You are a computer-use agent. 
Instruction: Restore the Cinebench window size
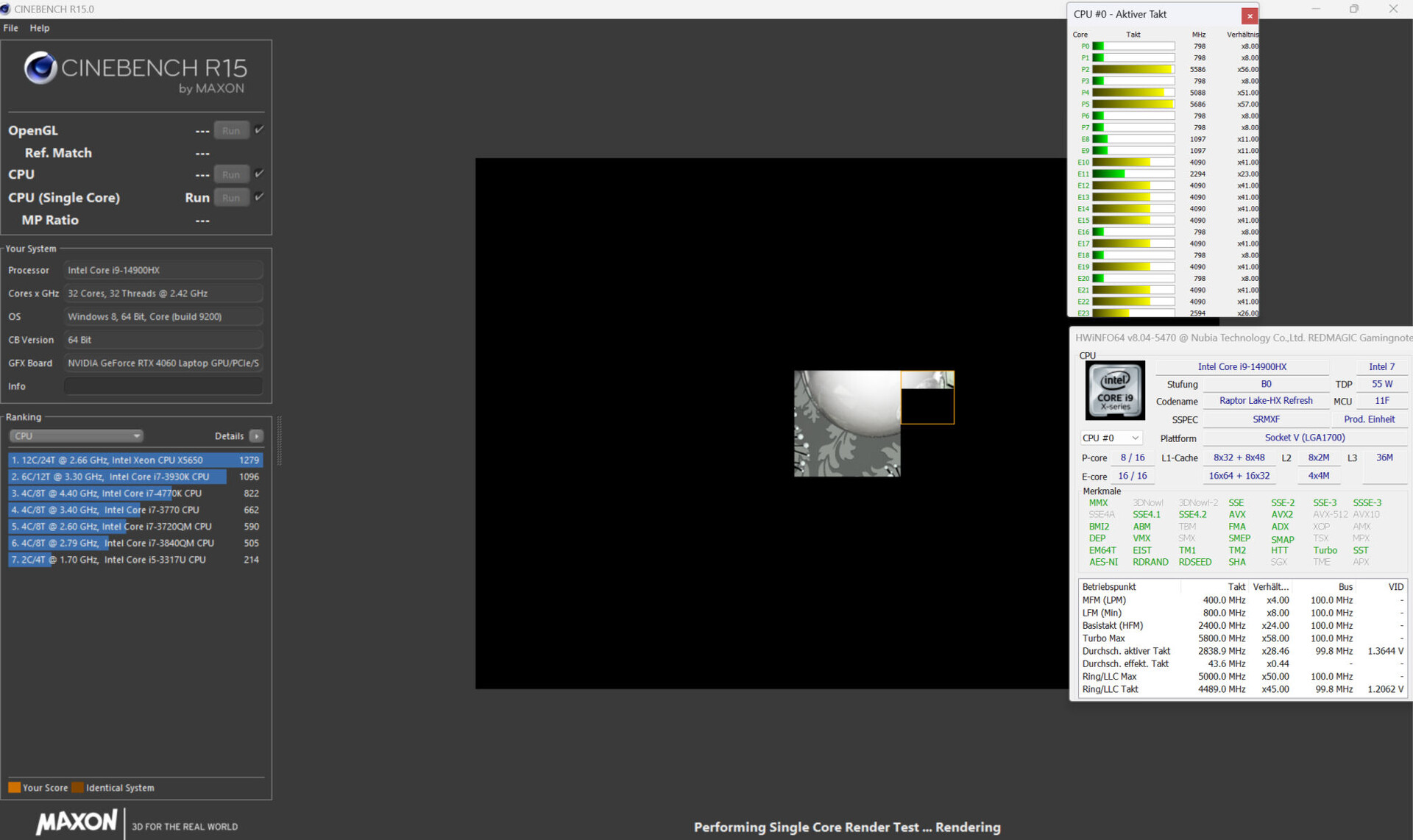[x=1353, y=9]
